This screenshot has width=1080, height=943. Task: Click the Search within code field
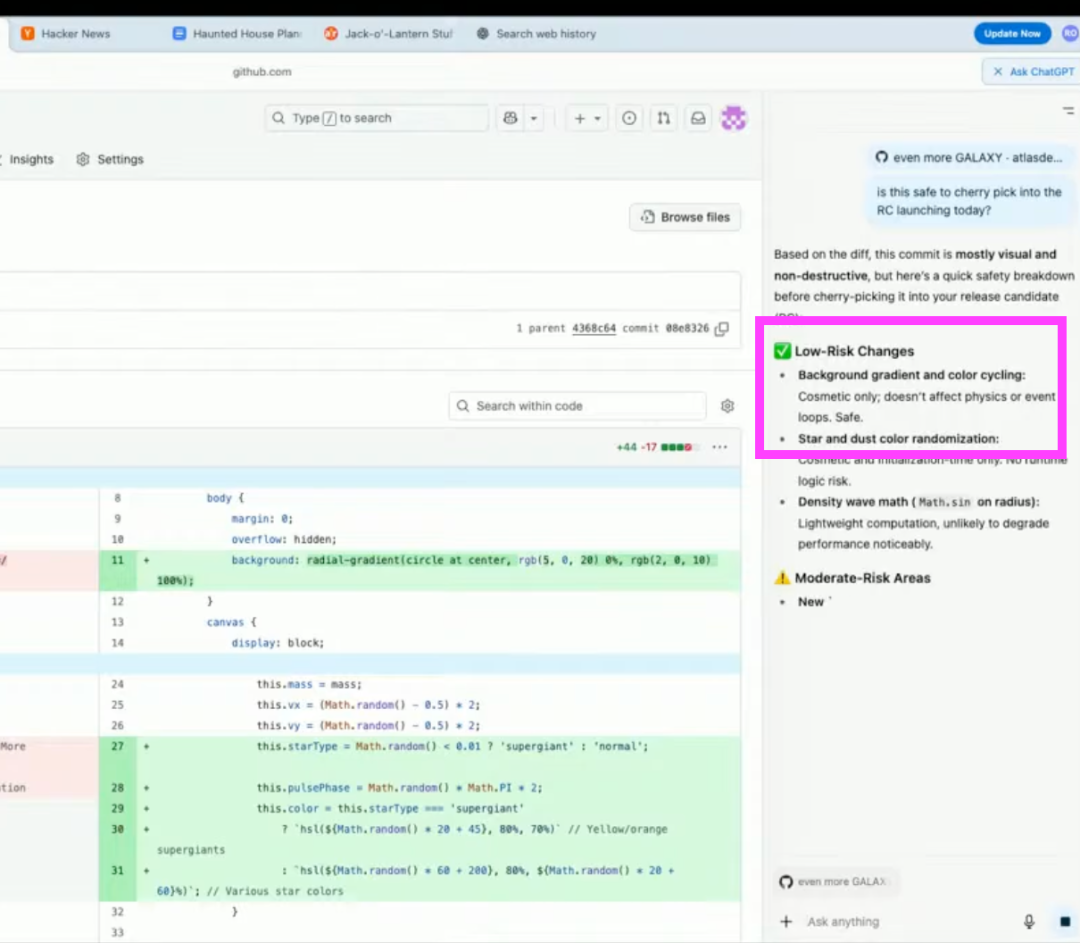[x=577, y=406]
